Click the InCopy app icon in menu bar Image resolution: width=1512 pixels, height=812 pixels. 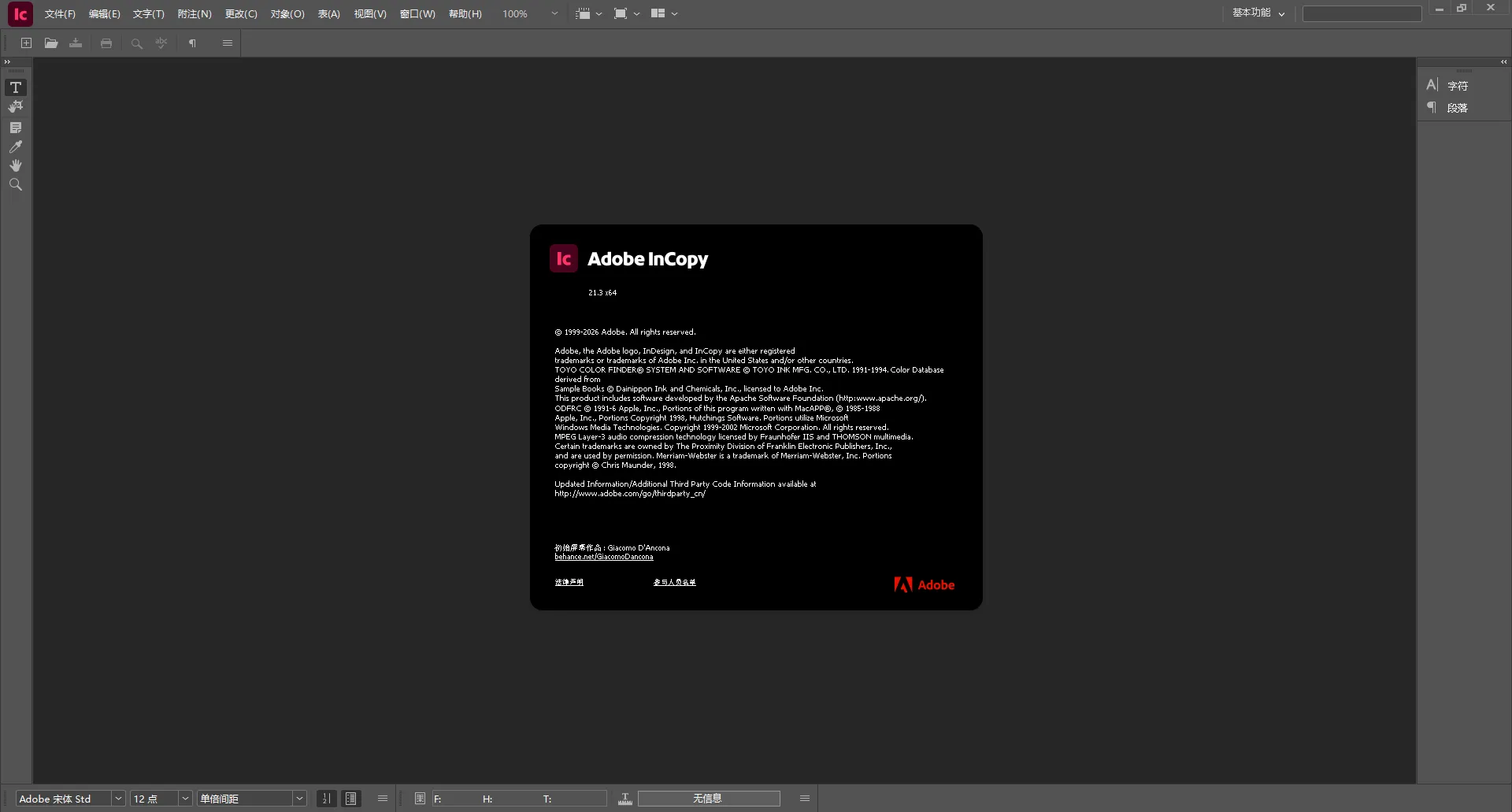point(20,13)
